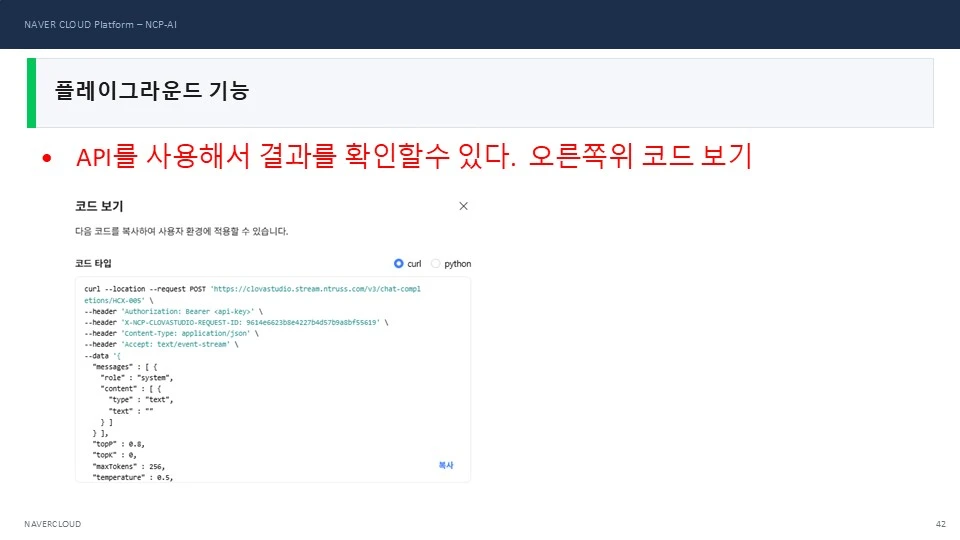This screenshot has width=960, height=540.
Task: Click the "role" : "system" line
Action: pyautogui.click(x=137, y=378)
